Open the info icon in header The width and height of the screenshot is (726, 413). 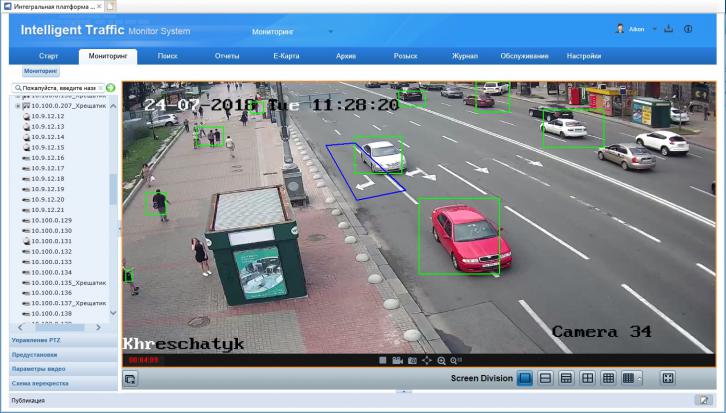[688, 29]
